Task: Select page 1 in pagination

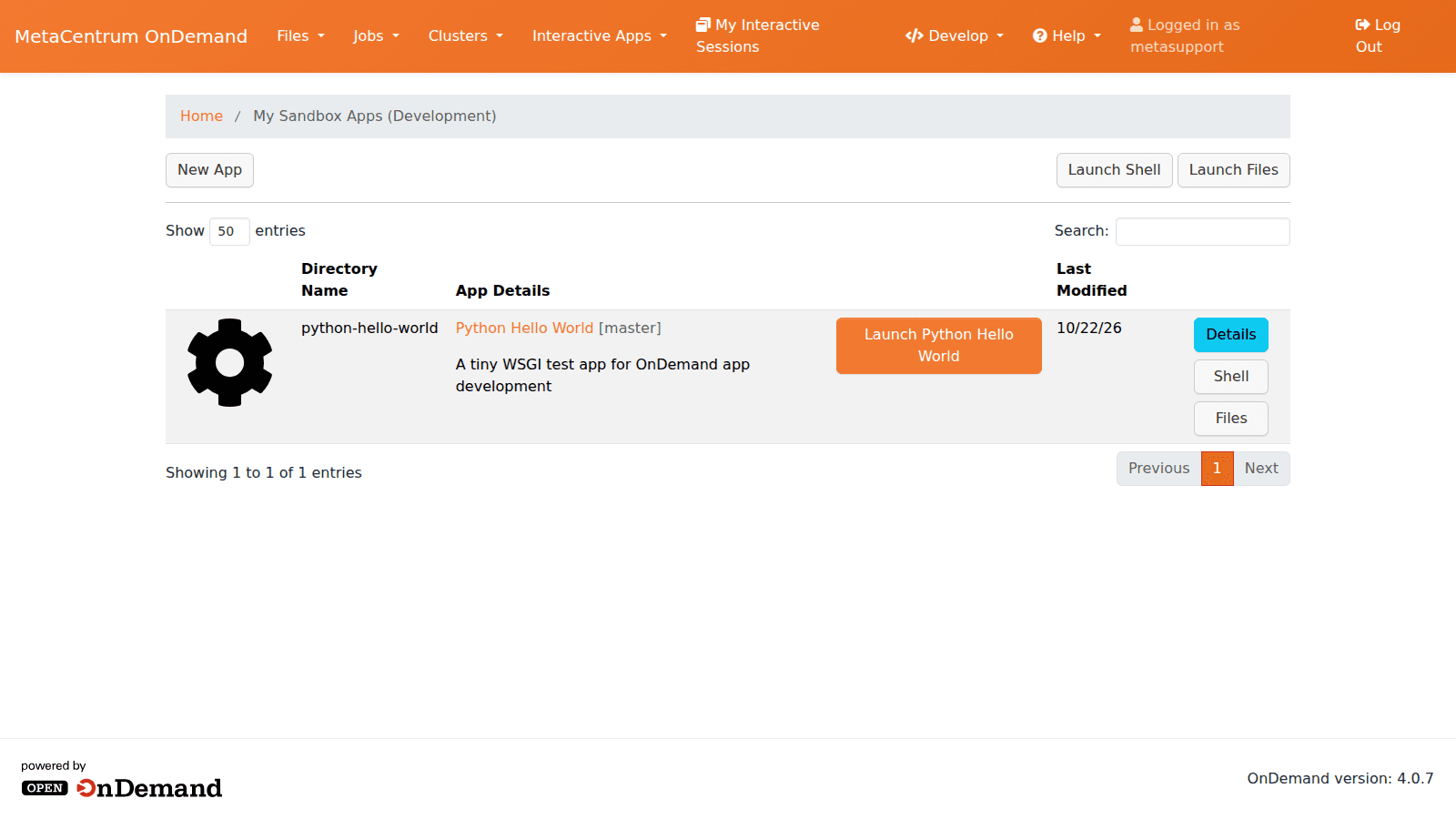Action: click(x=1217, y=469)
